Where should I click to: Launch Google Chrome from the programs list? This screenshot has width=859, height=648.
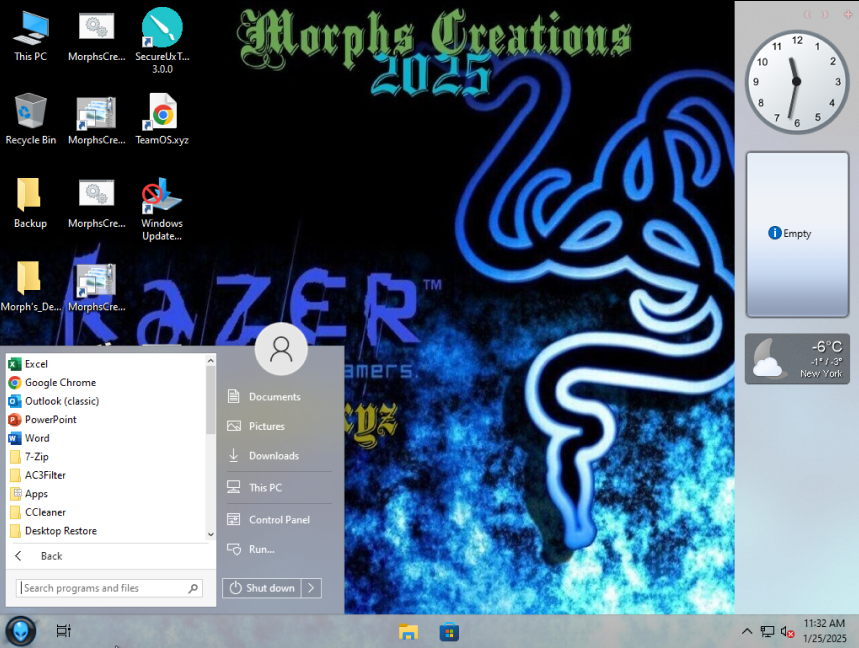coord(106,382)
